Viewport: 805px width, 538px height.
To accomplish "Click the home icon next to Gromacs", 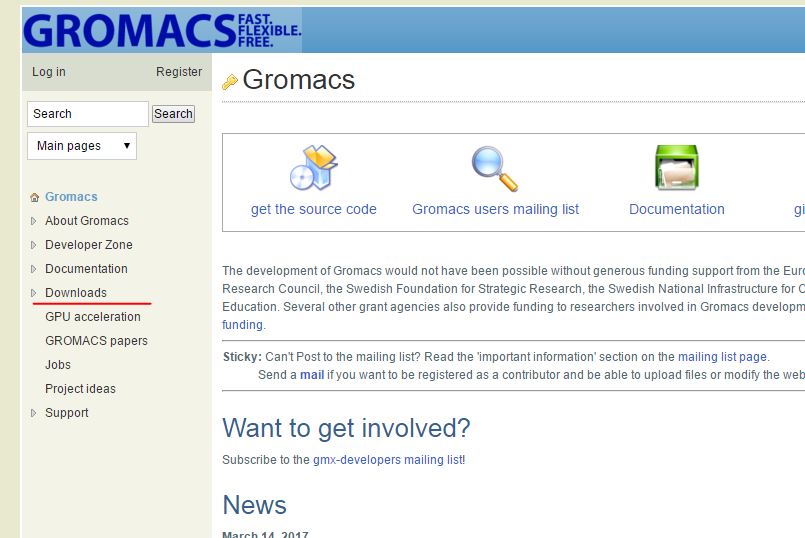I will click(x=34, y=197).
